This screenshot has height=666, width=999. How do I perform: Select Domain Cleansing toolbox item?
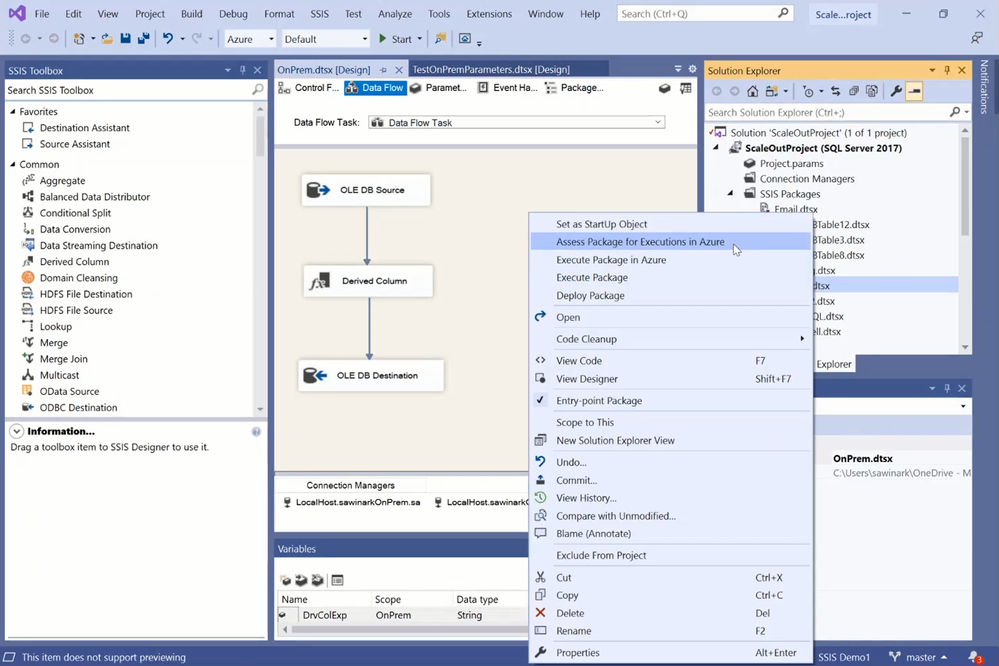pyautogui.click(x=78, y=278)
